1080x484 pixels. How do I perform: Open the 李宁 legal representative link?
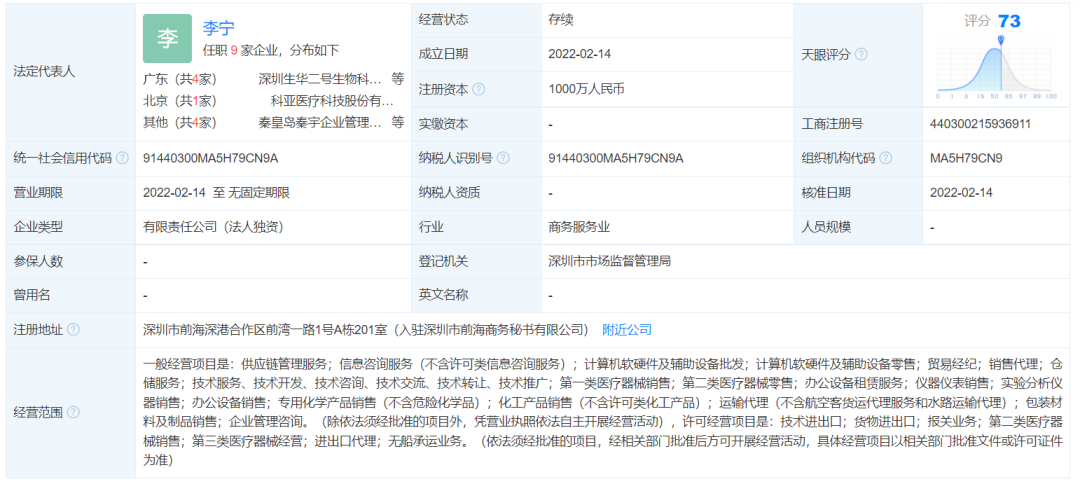(219, 28)
